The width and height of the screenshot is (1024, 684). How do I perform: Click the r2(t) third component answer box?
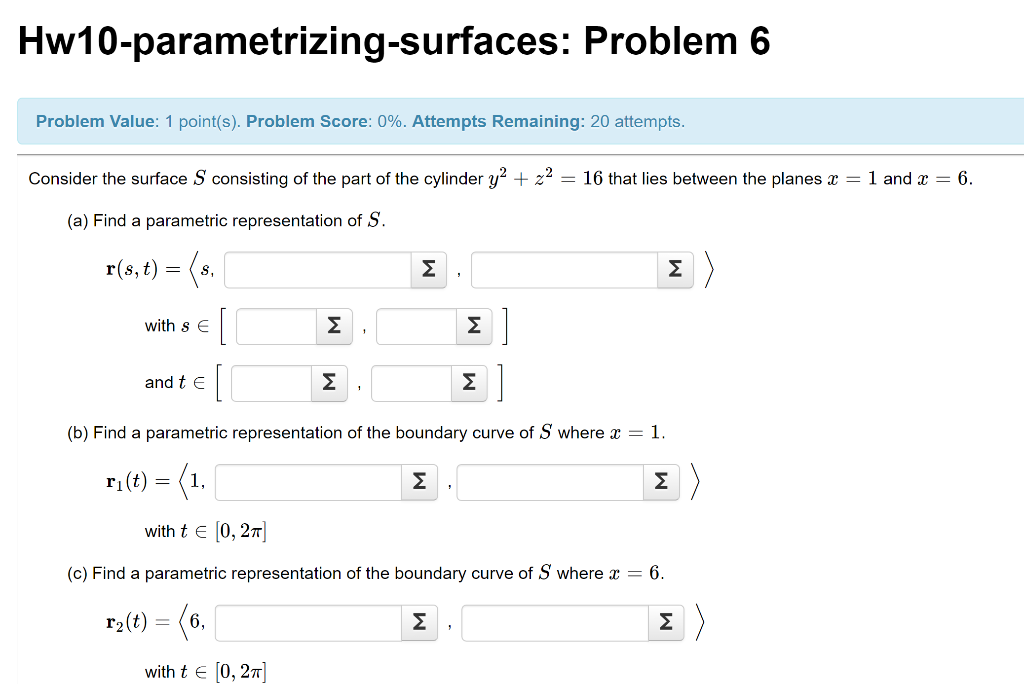coord(550,622)
